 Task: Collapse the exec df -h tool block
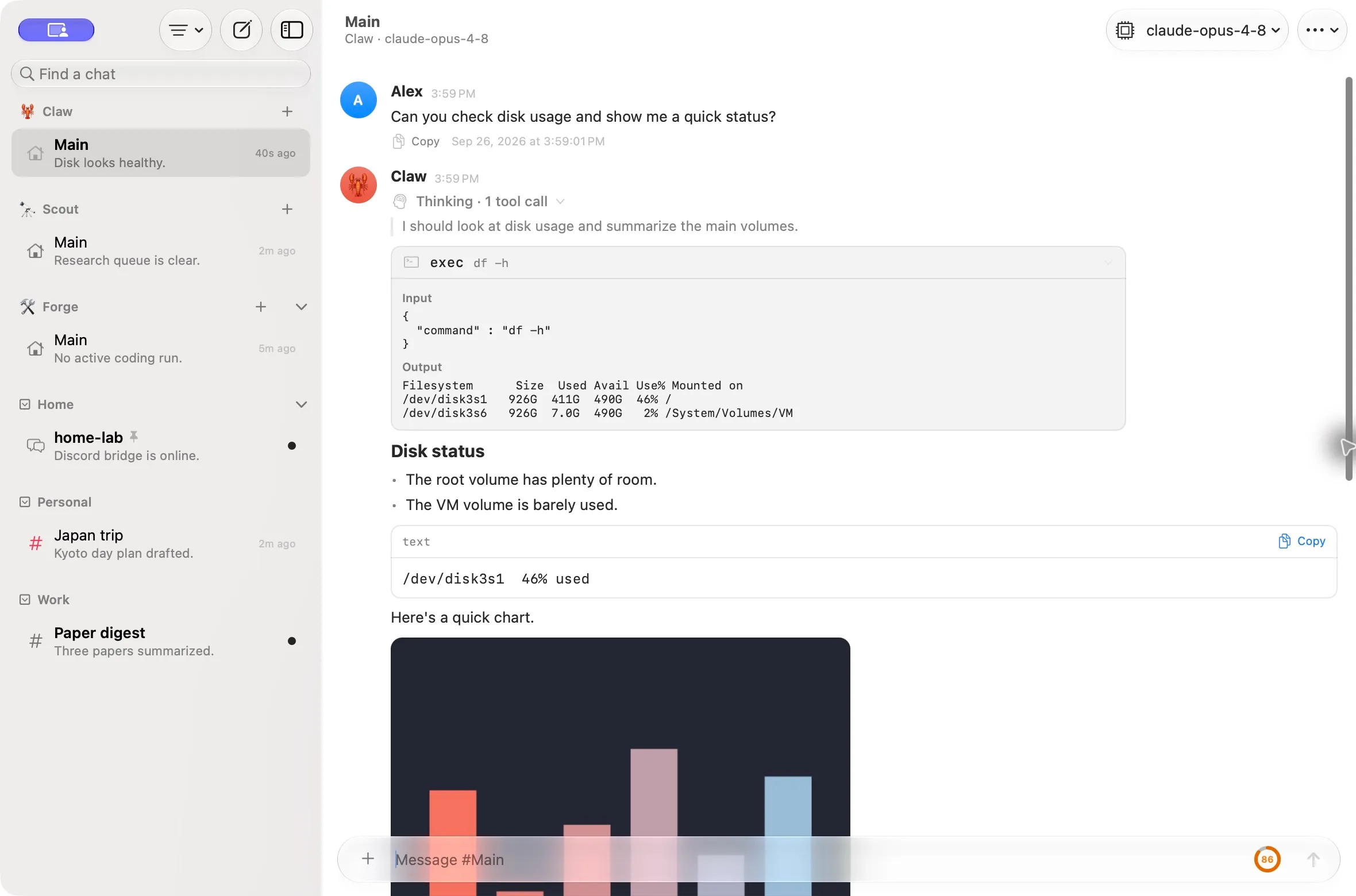[1108, 263]
